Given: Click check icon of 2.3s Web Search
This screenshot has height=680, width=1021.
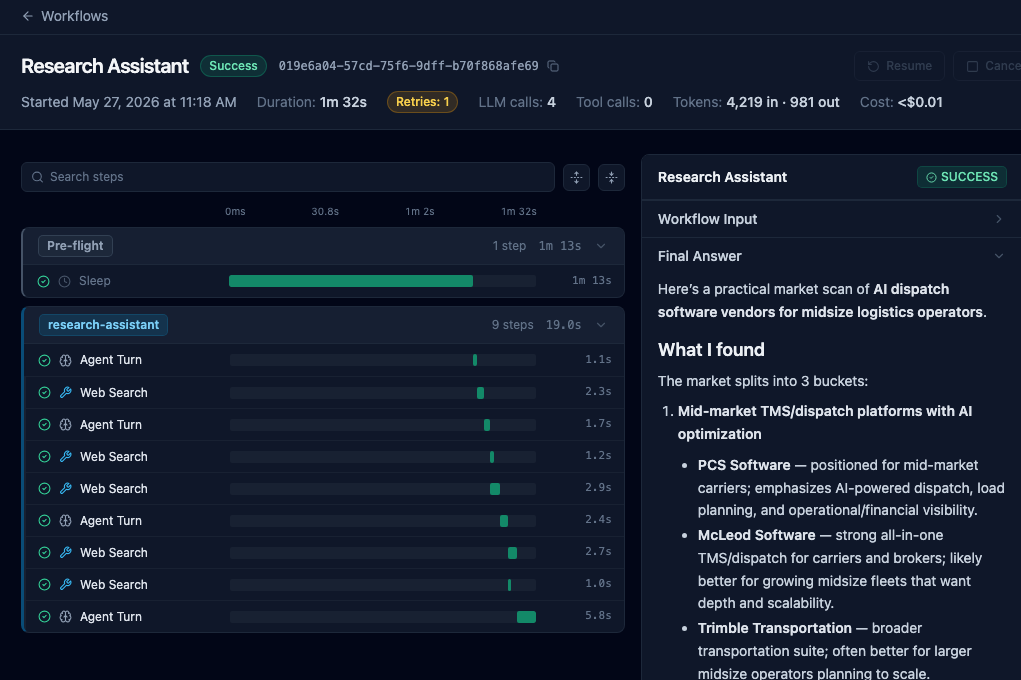Looking at the screenshot, I should (x=44, y=393).
